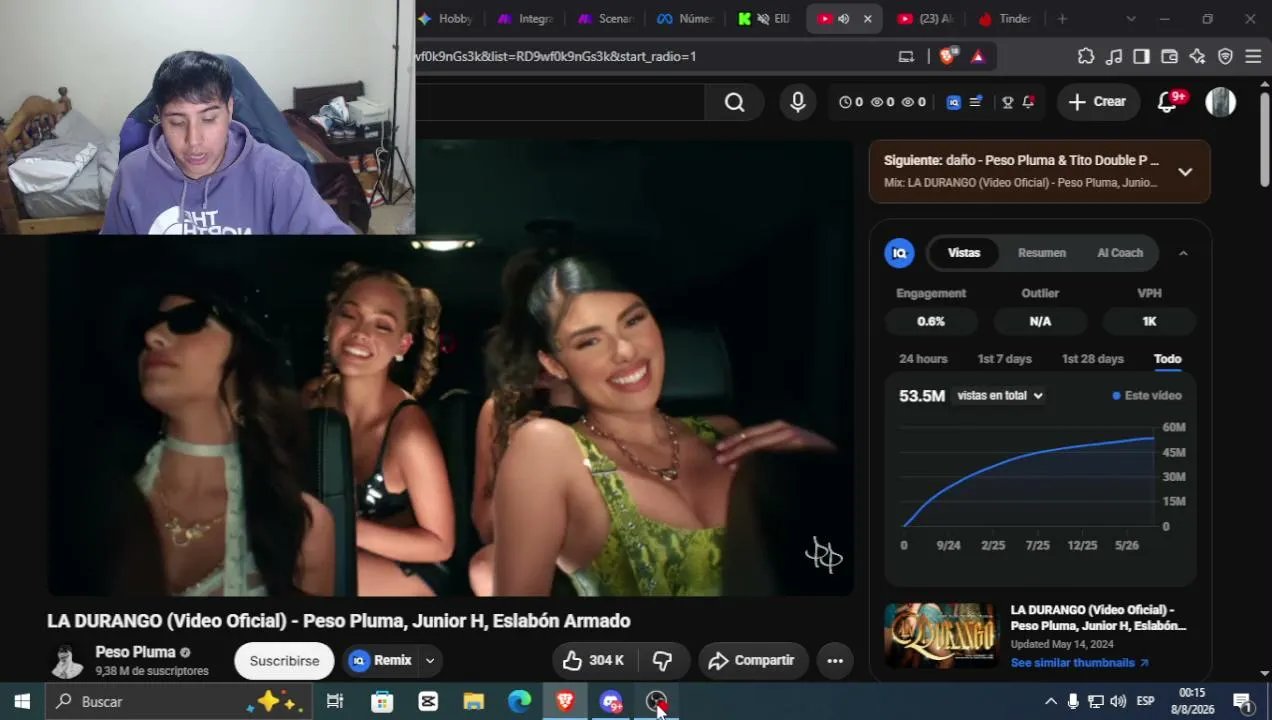Click the Crear button

pyautogui.click(x=1098, y=102)
